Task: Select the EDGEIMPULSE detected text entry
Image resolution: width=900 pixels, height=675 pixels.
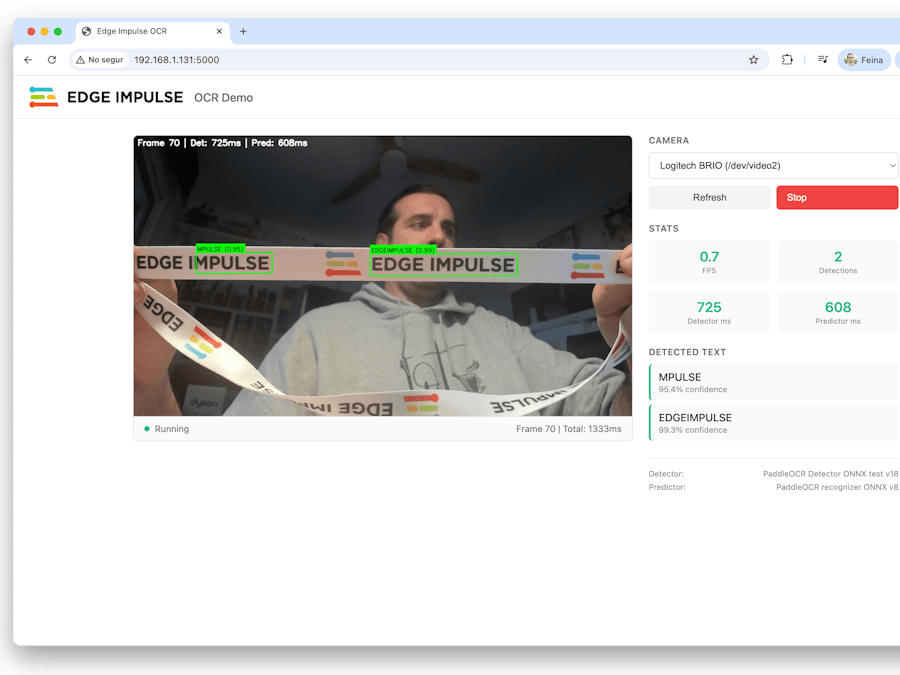Action: (773, 423)
